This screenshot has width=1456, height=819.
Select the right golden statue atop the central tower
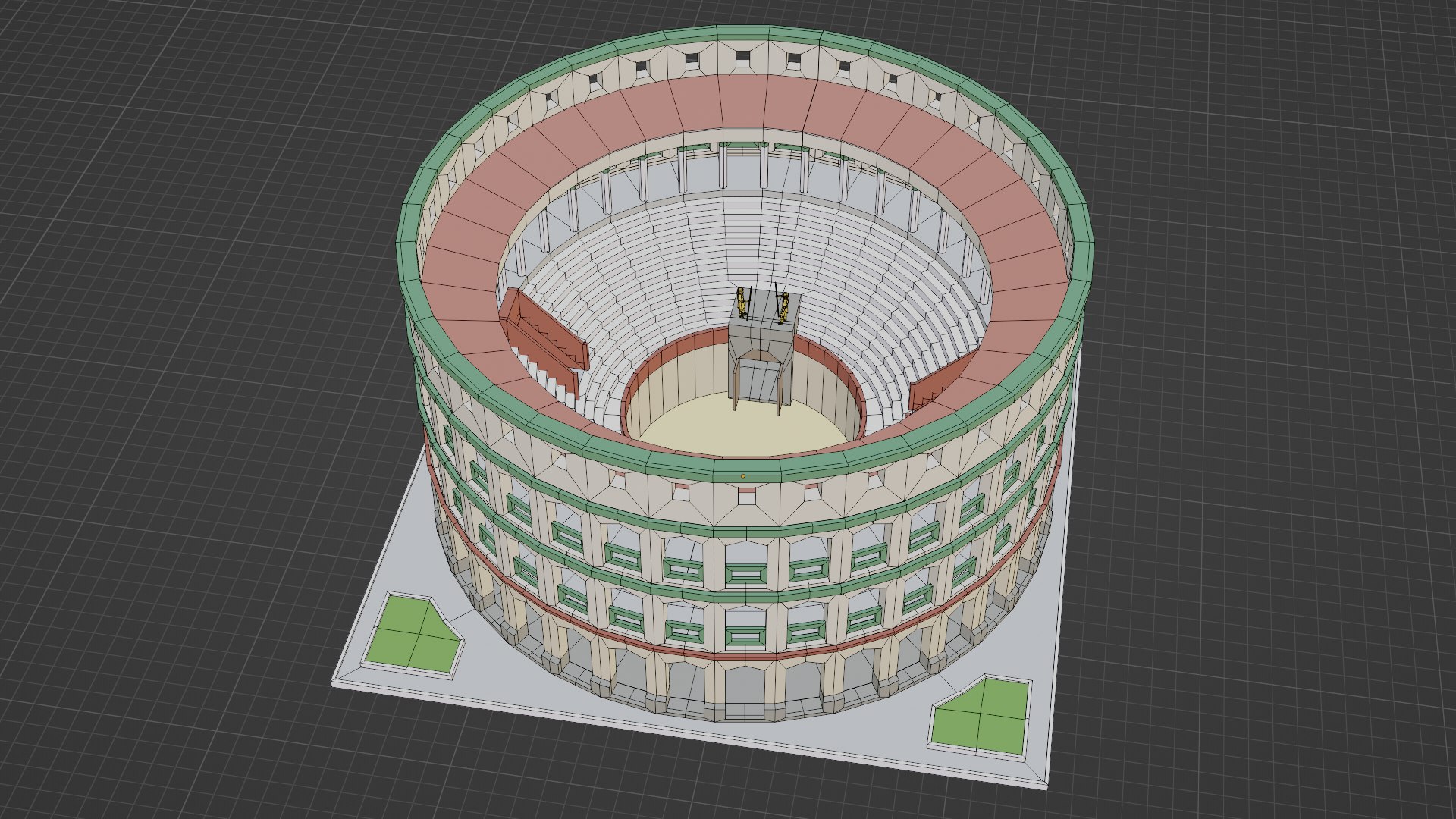click(784, 309)
